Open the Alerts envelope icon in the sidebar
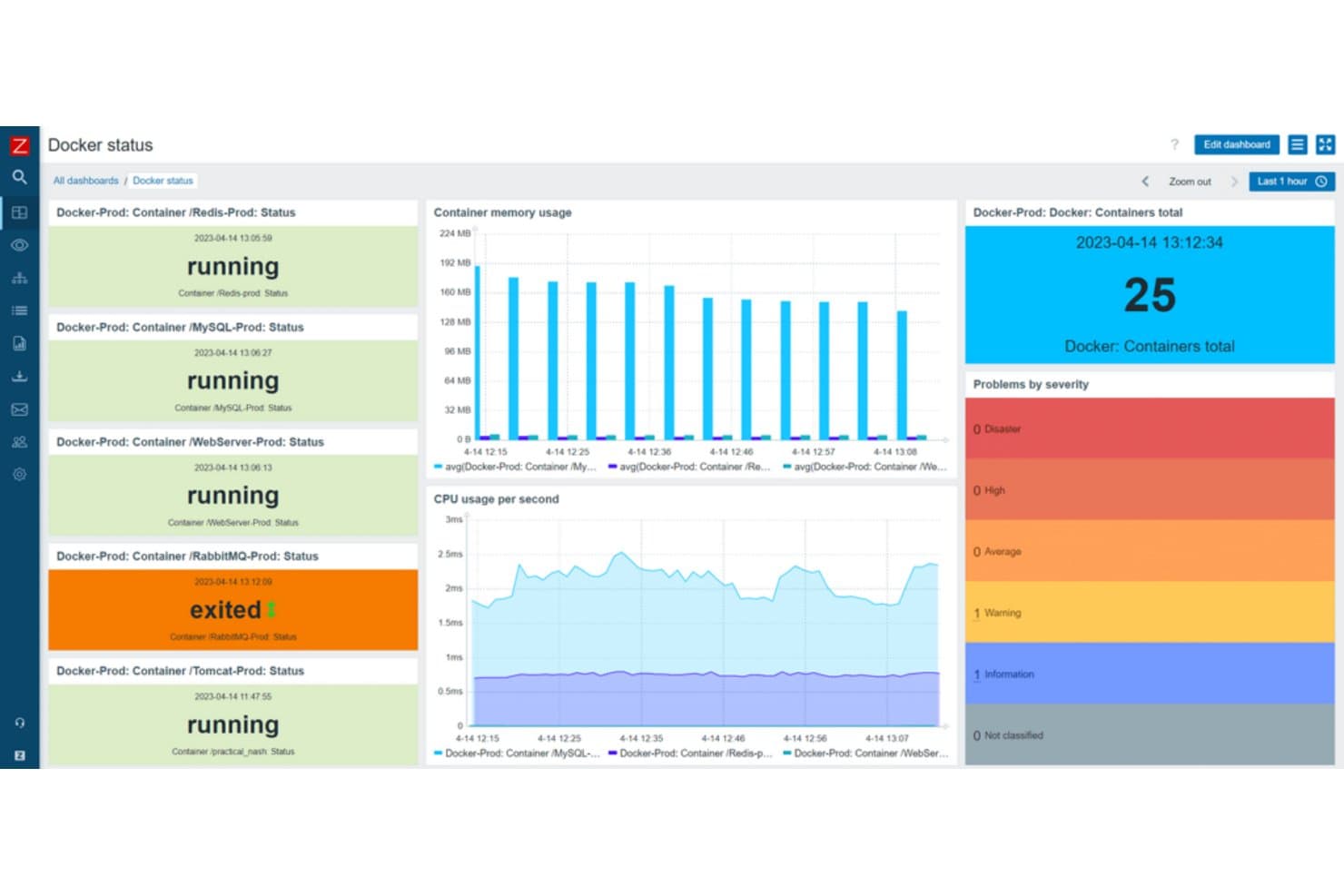 click(19, 409)
